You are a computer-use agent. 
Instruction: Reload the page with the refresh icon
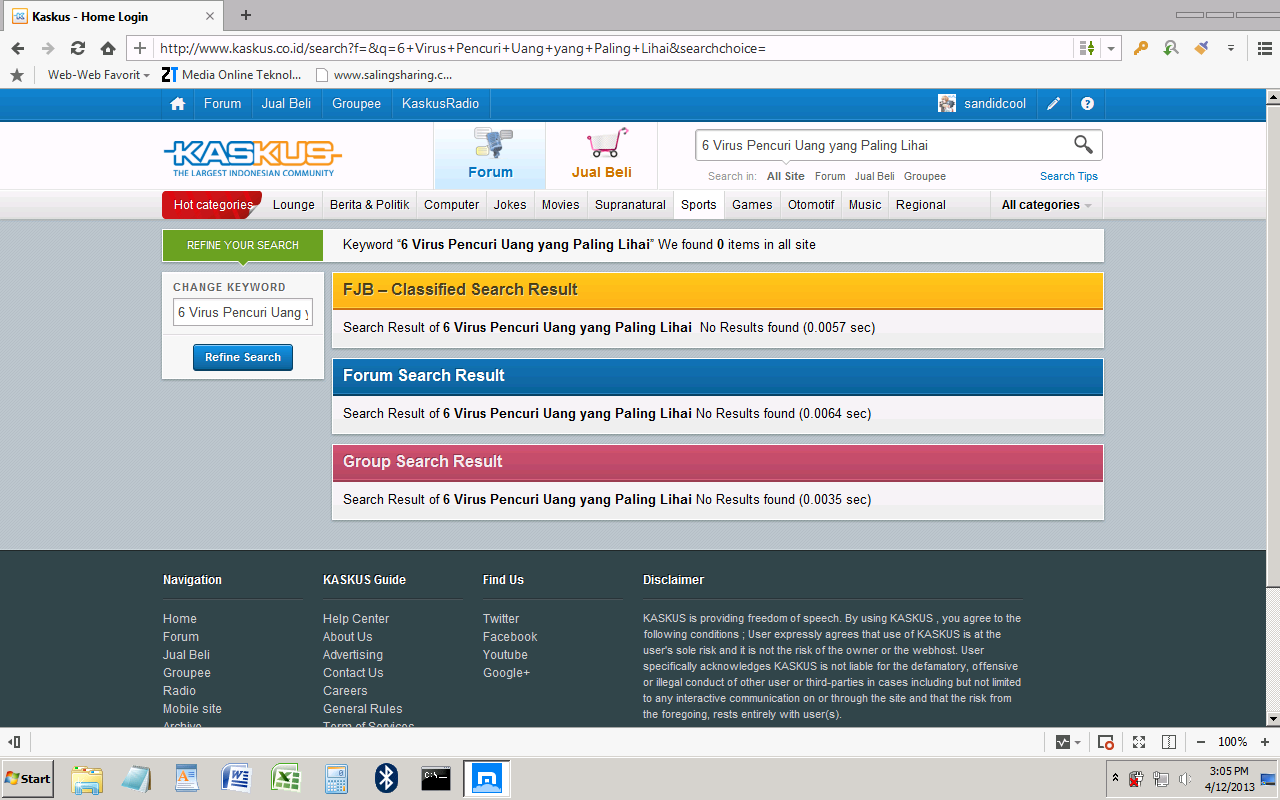pyautogui.click(x=77, y=48)
